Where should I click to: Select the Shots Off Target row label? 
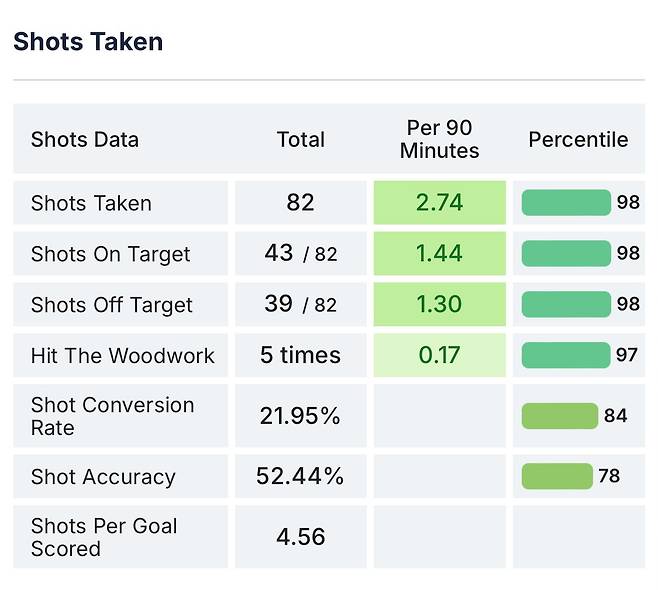click(111, 305)
